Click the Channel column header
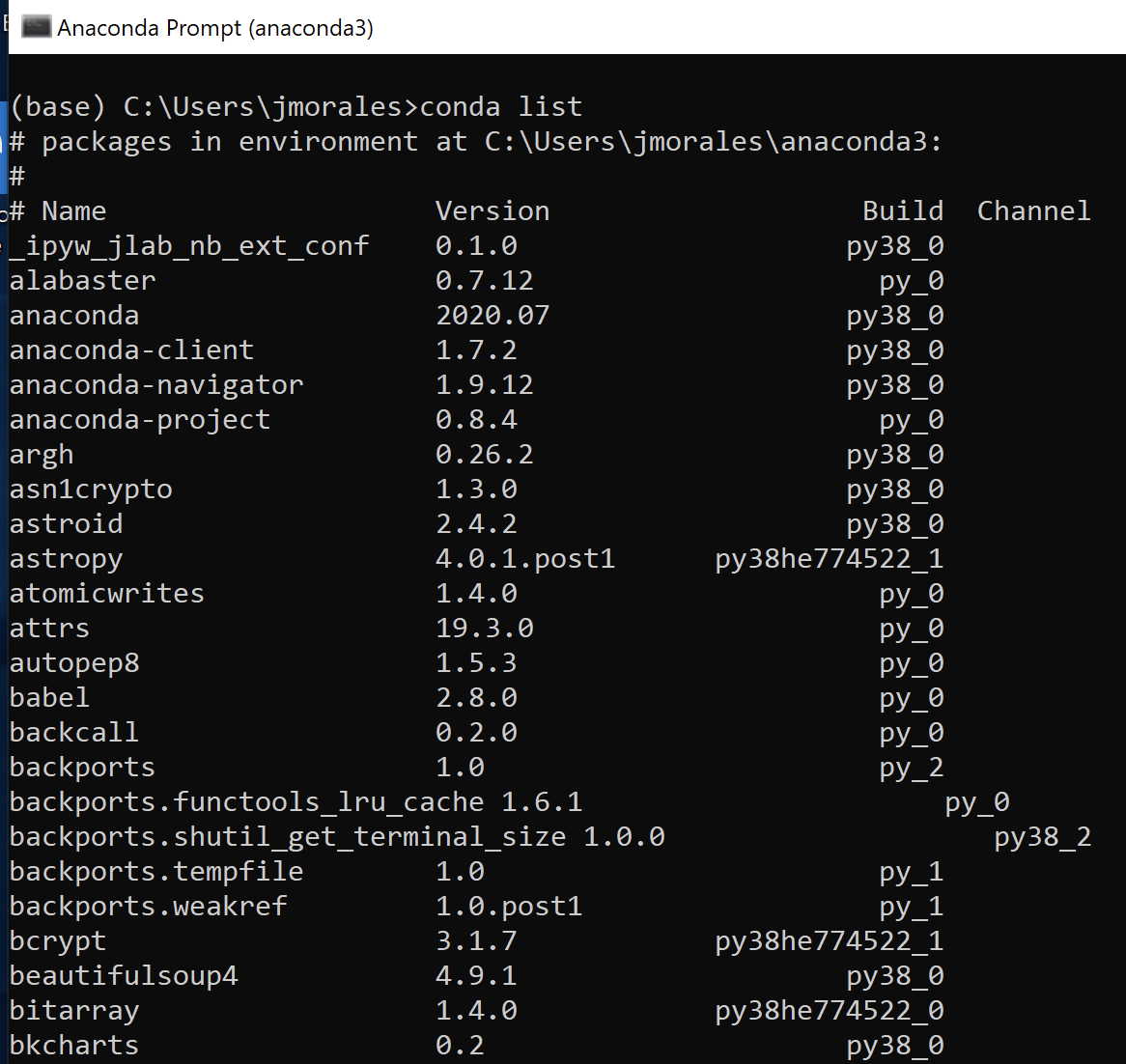1126x1064 pixels. pos(1033,210)
